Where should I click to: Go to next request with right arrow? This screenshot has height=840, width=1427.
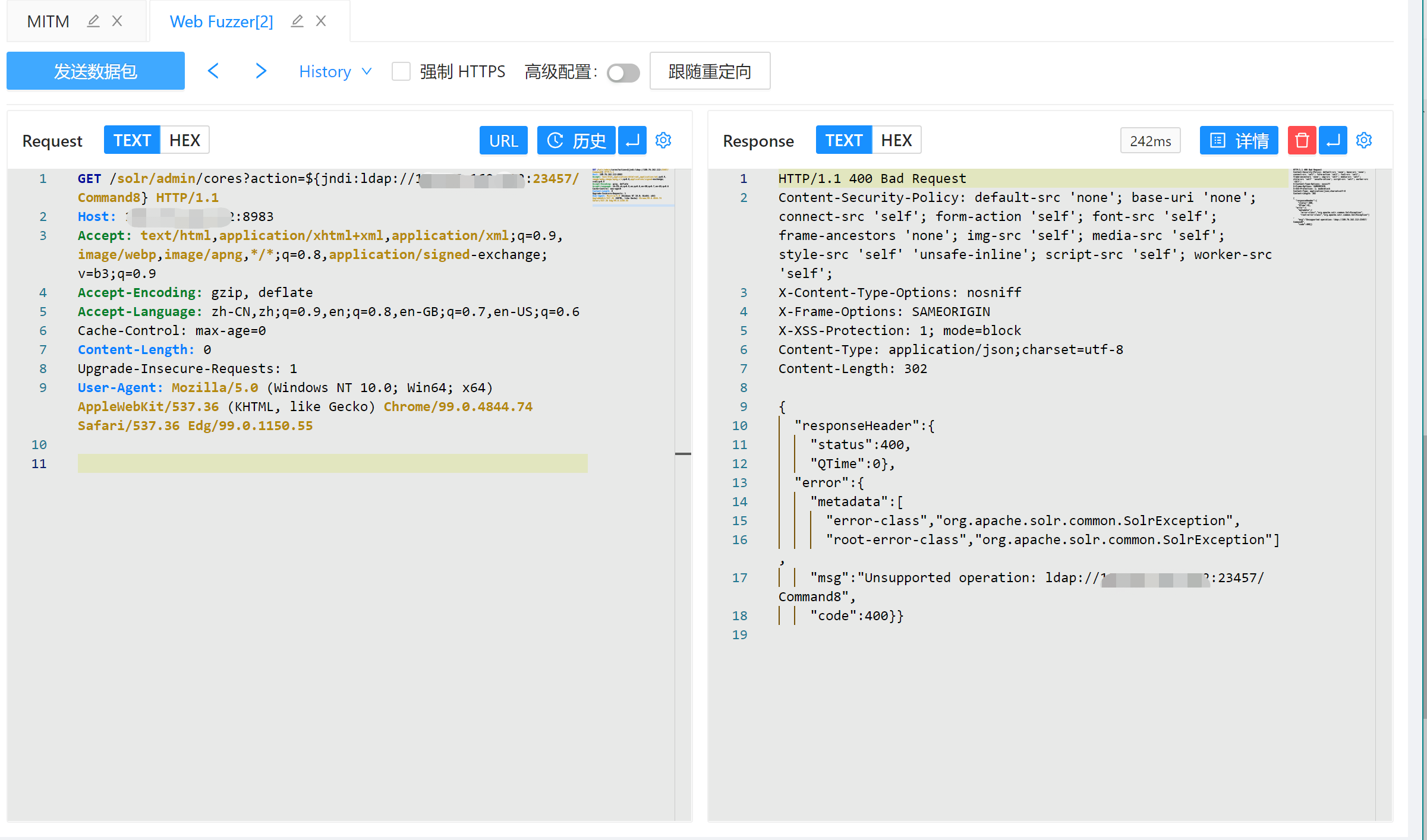tap(261, 71)
